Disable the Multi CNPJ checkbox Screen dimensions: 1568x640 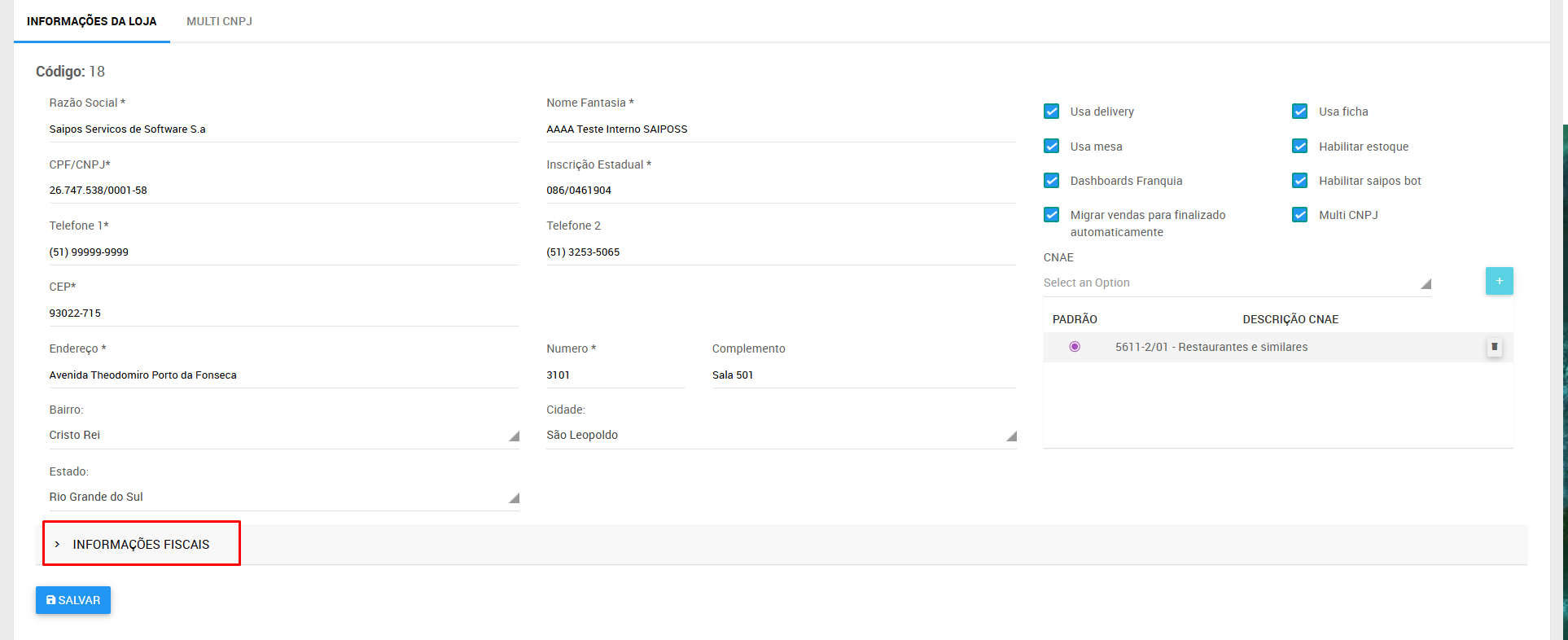pos(1300,215)
